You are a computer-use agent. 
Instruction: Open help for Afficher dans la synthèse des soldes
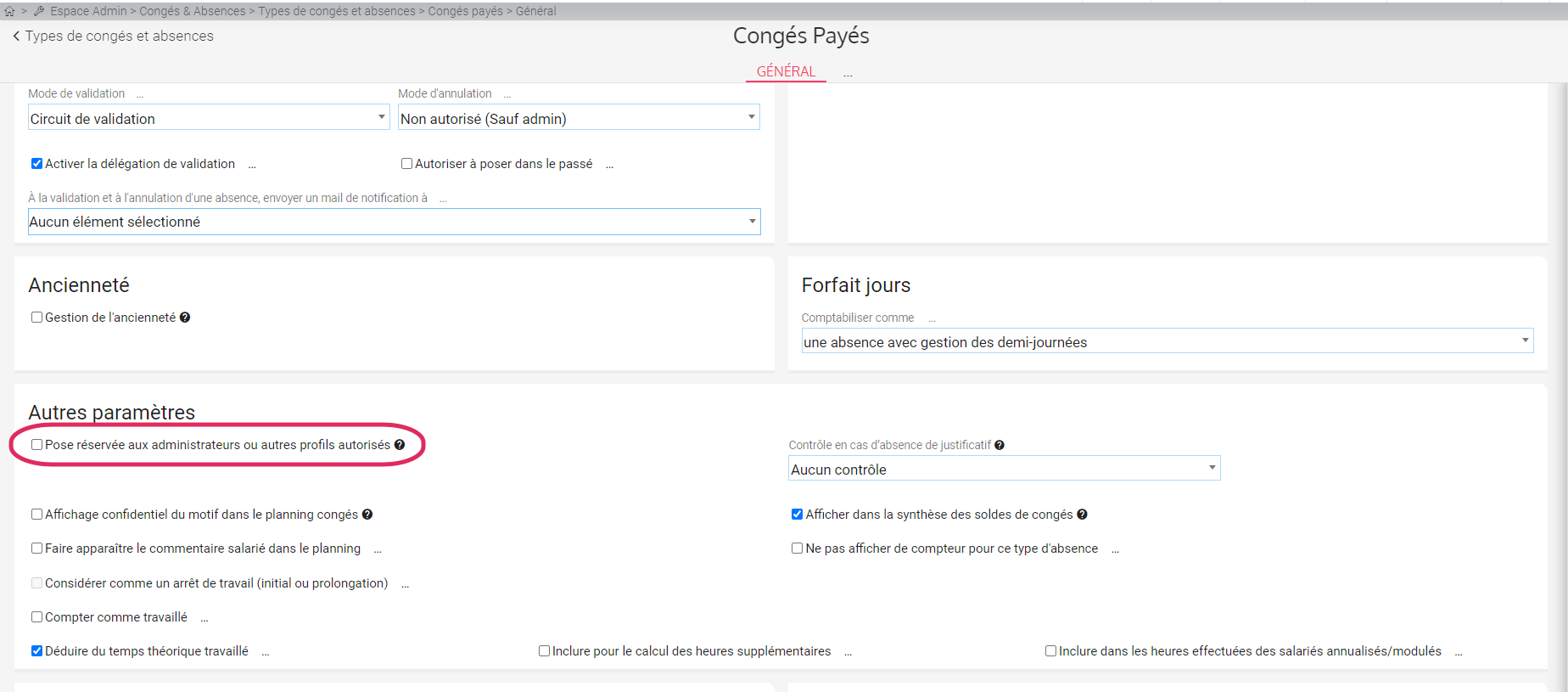click(1082, 515)
